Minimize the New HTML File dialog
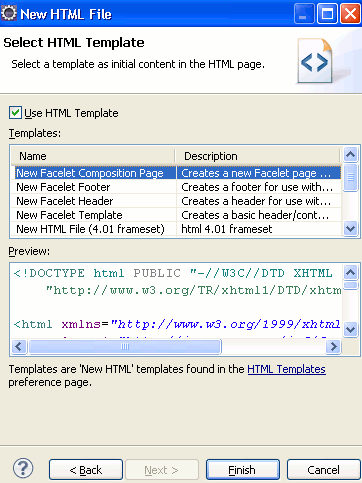Screen dimensions: 362x483 point(304,14)
